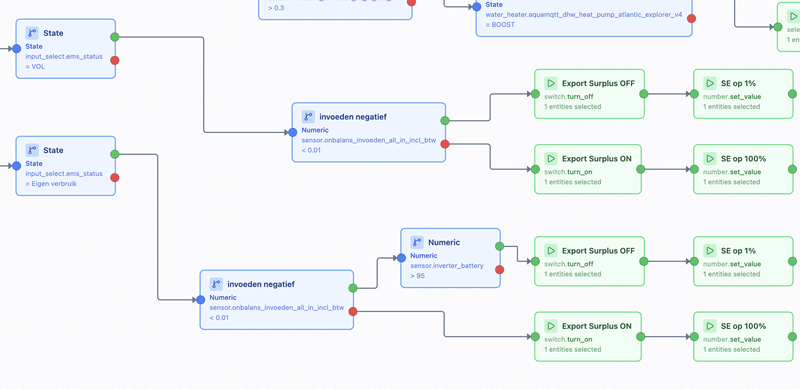Image resolution: width=800 pixels, height=389 pixels.
Task: Click branch icon on Numeric inverter_battery node
Action: point(417,242)
